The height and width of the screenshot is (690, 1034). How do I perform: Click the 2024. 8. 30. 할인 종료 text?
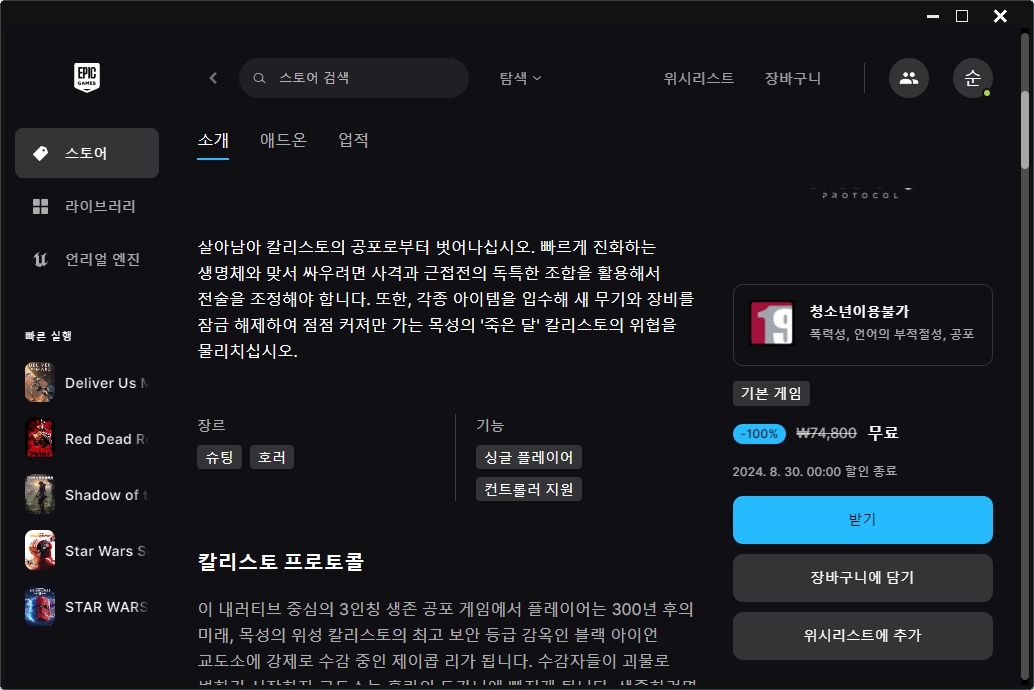[x=814, y=471]
